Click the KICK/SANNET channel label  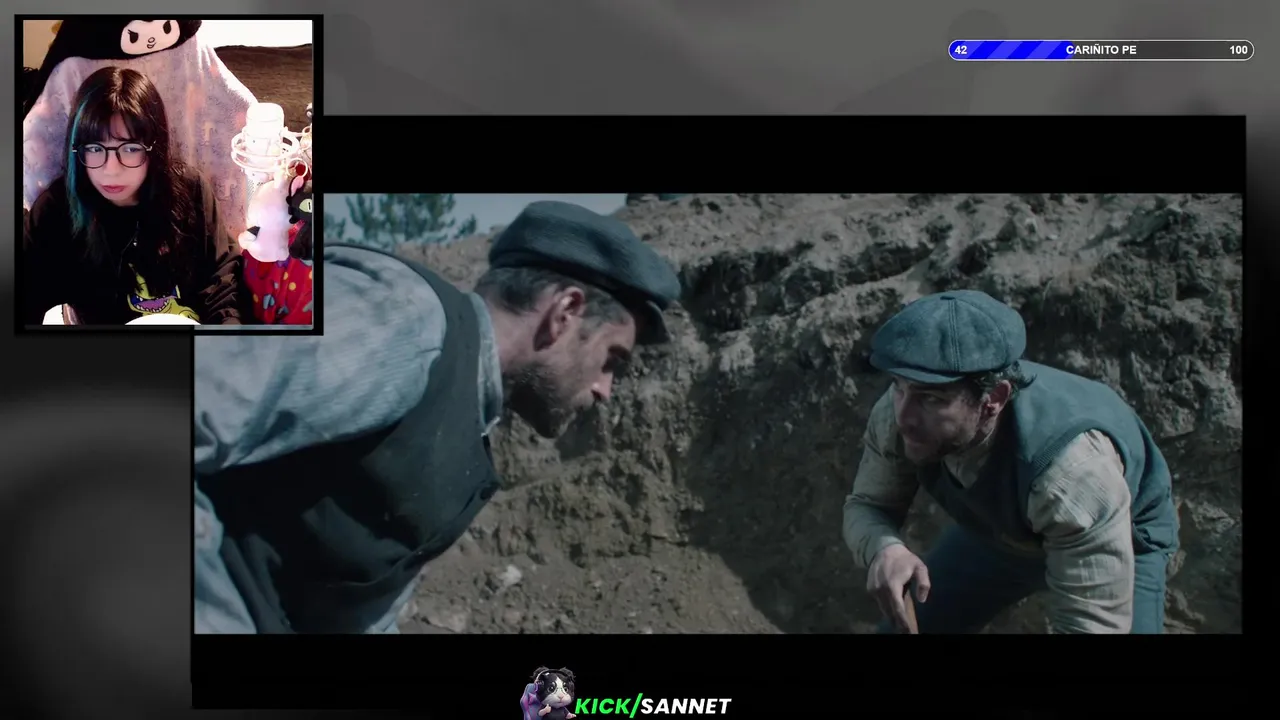(x=653, y=706)
